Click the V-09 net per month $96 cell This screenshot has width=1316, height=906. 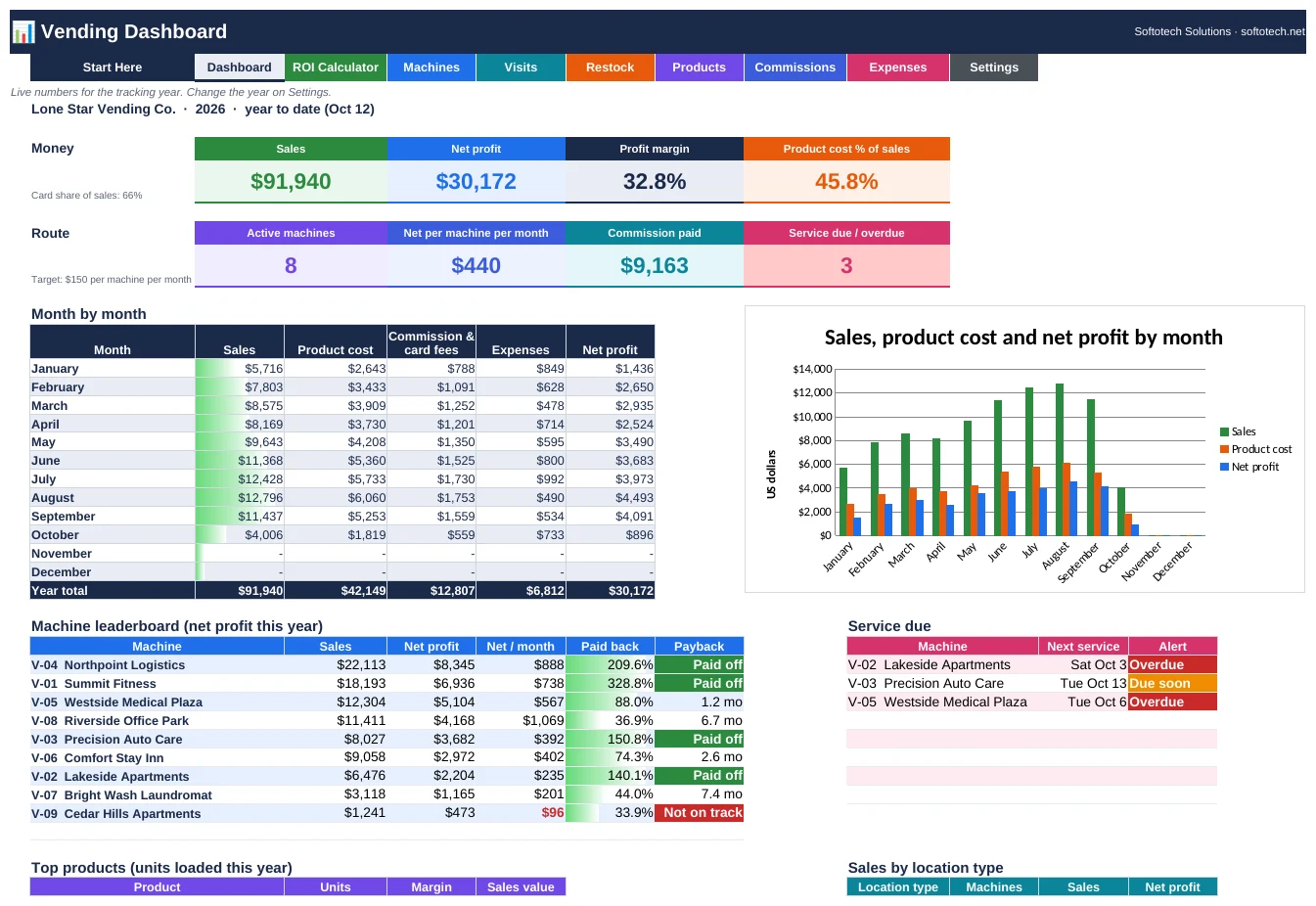(x=521, y=813)
